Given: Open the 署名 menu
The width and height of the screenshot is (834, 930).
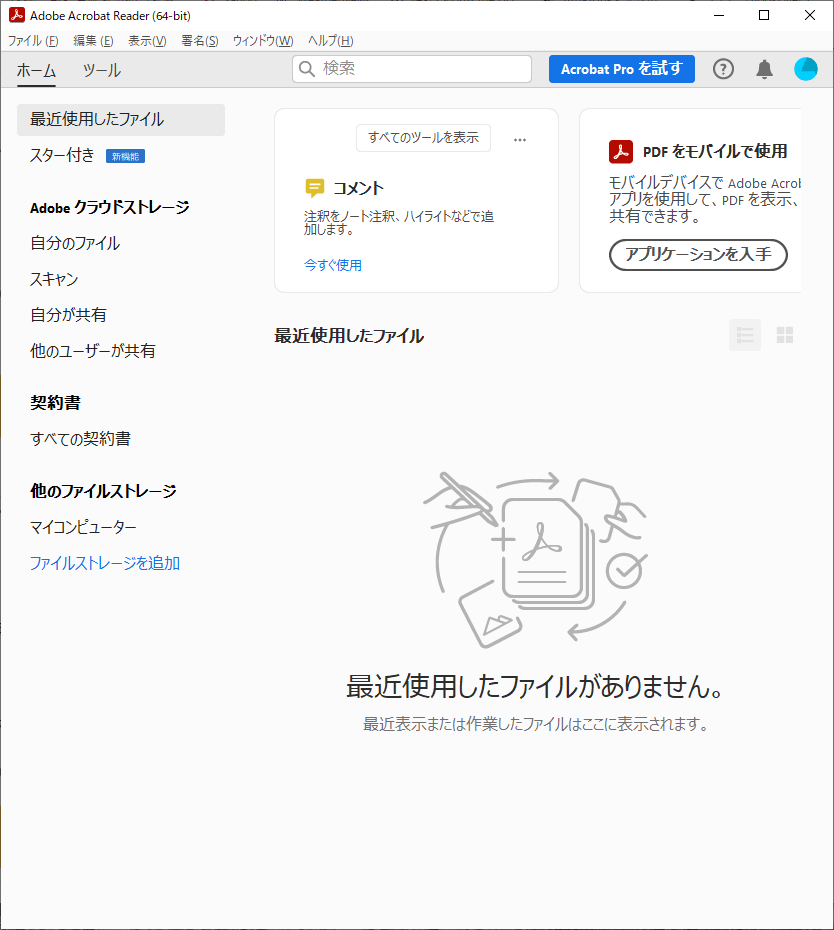Looking at the screenshot, I should tap(199, 40).
